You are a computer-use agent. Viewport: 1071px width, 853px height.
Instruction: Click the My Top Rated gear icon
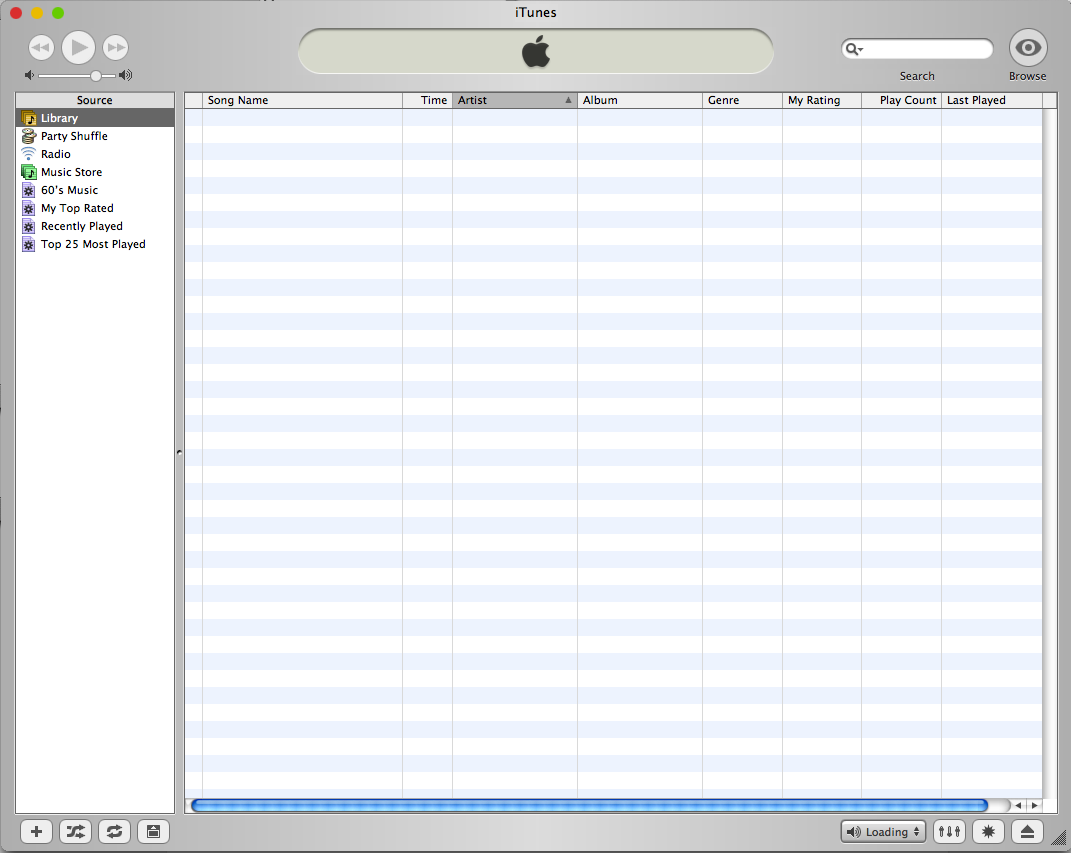[x=28, y=208]
